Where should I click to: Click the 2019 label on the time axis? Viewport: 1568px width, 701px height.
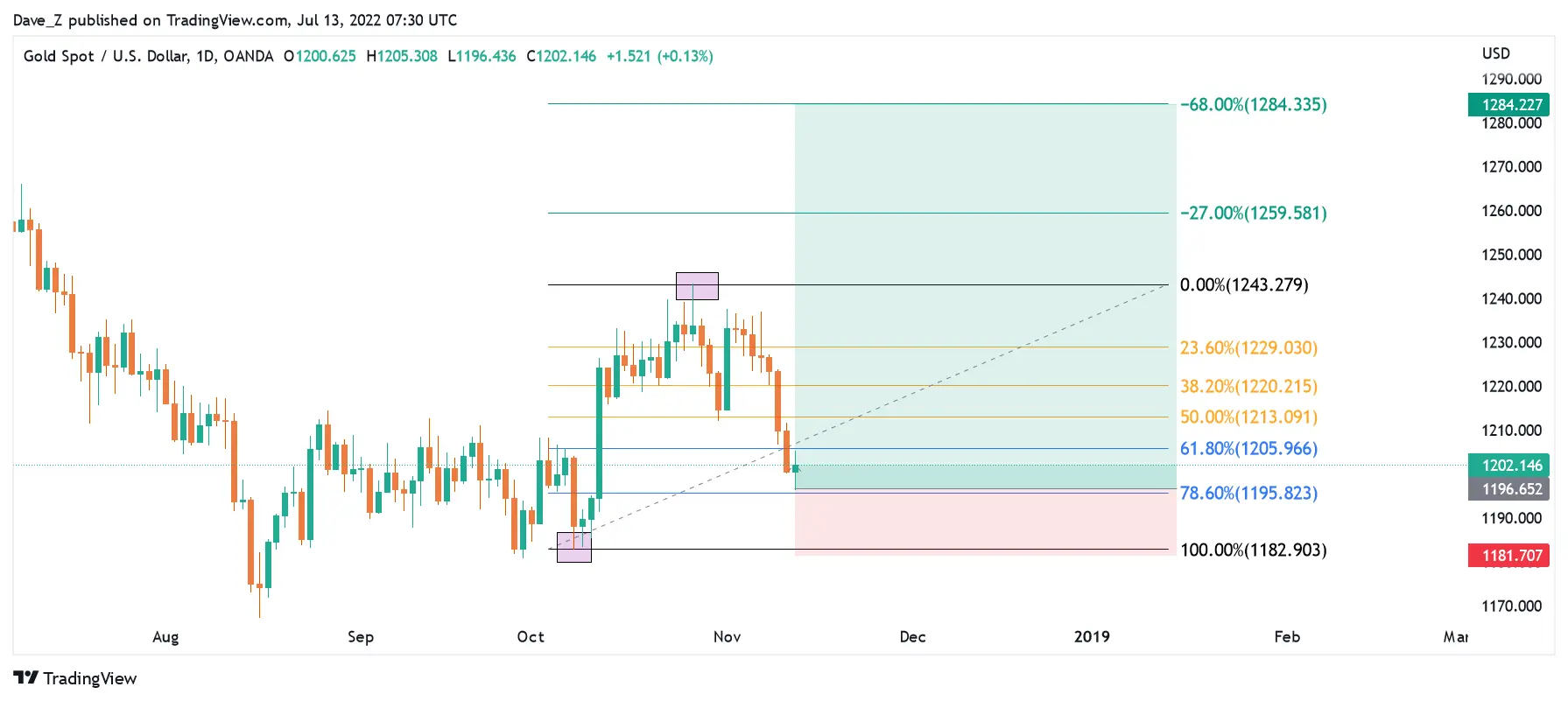point(1092,637)
